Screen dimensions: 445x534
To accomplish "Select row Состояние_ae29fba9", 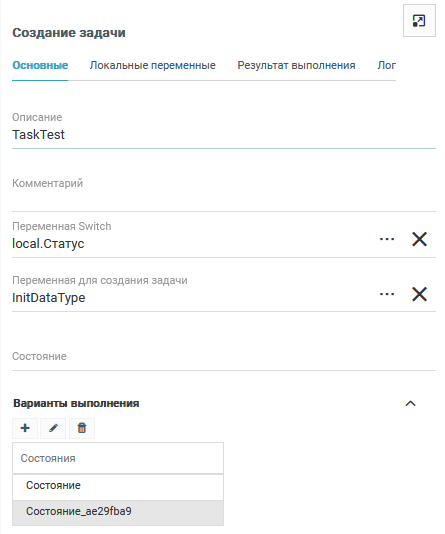I will point(118,512).
